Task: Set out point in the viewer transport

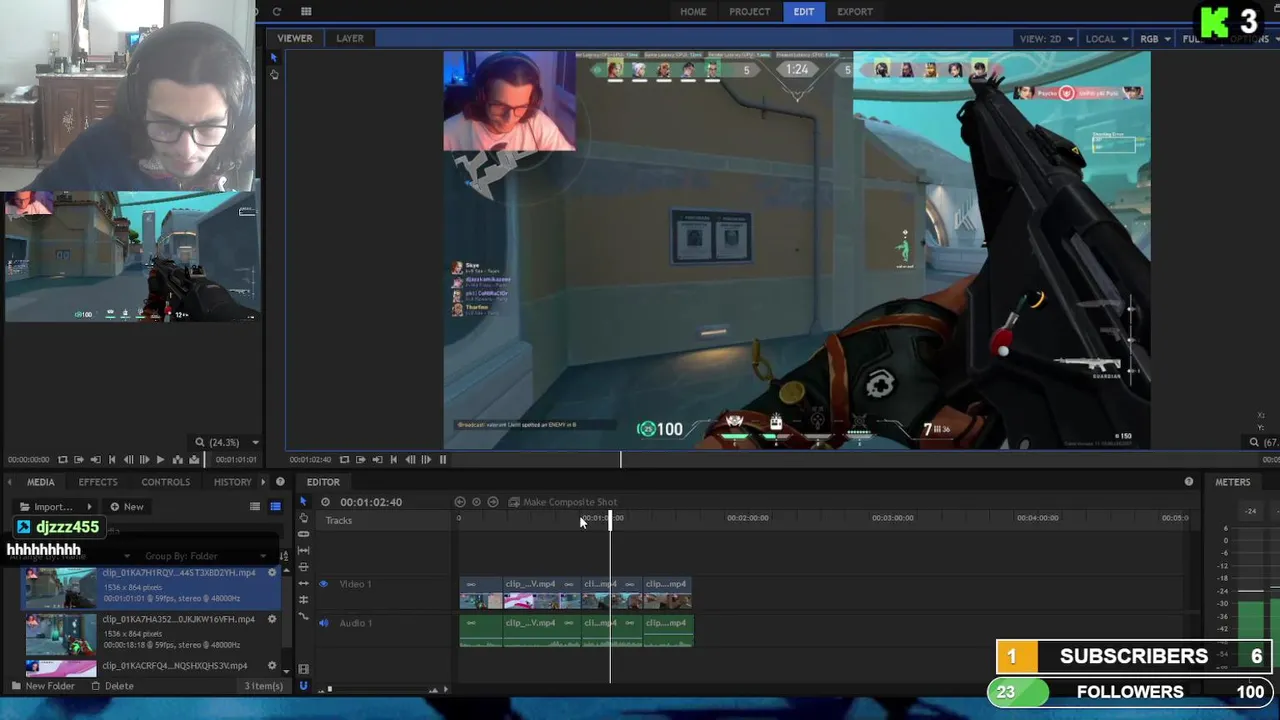Action: (x=377, y=460)
